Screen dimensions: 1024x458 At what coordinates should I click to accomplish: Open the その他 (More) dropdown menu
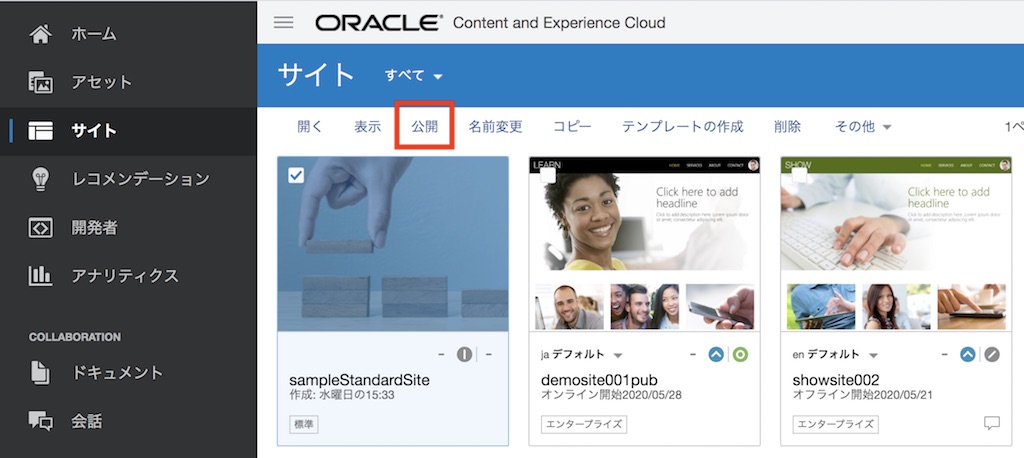coord(863,127)
